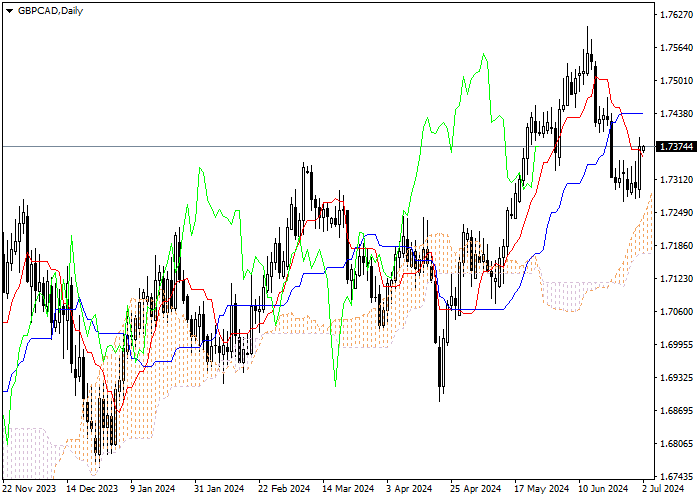Click the 22 Feb 2024 date label
This screenshot has width=700, height=500.
tap(284, 489)
